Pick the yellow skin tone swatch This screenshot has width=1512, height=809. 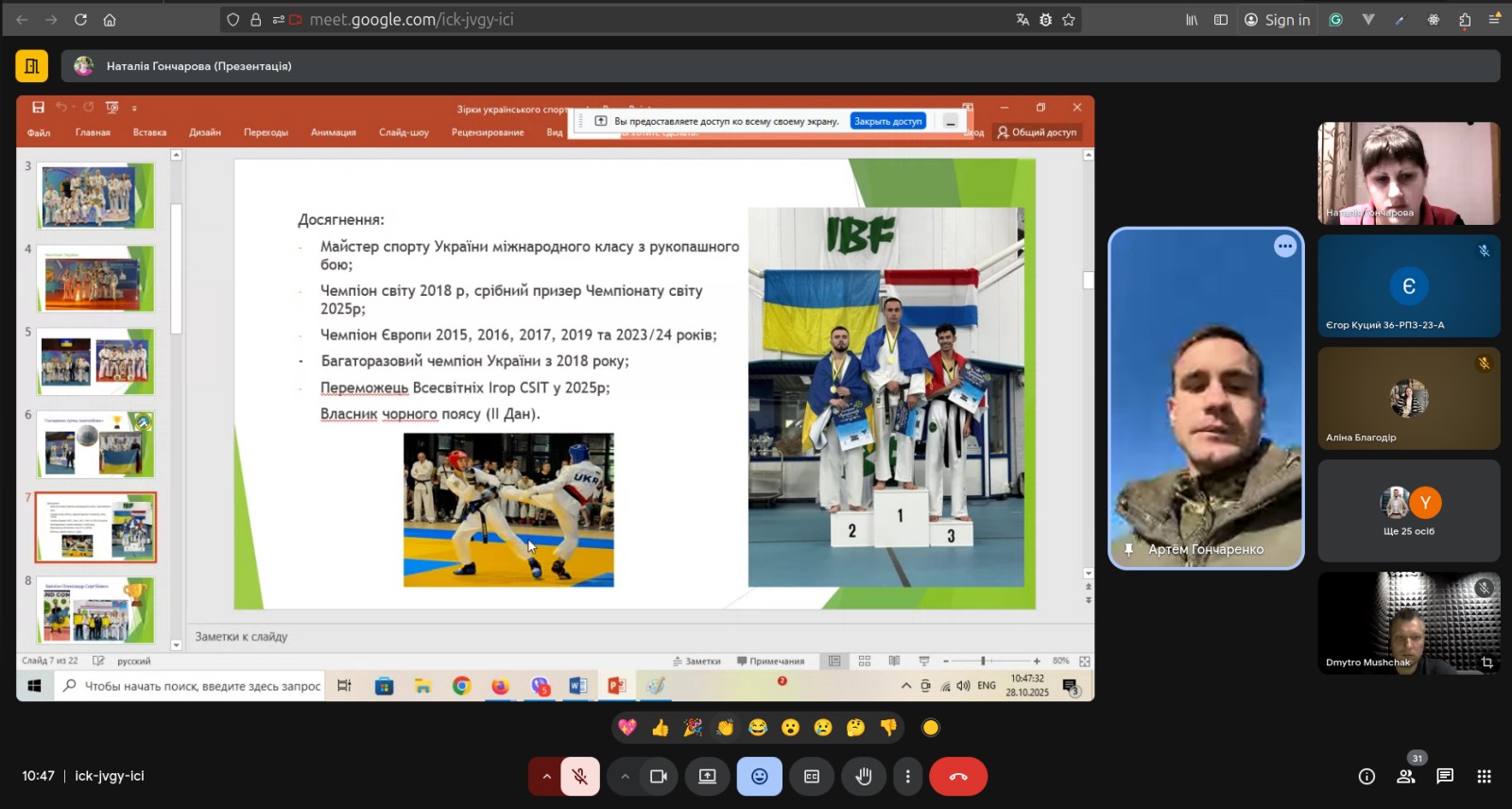click(x=931, y=727)
